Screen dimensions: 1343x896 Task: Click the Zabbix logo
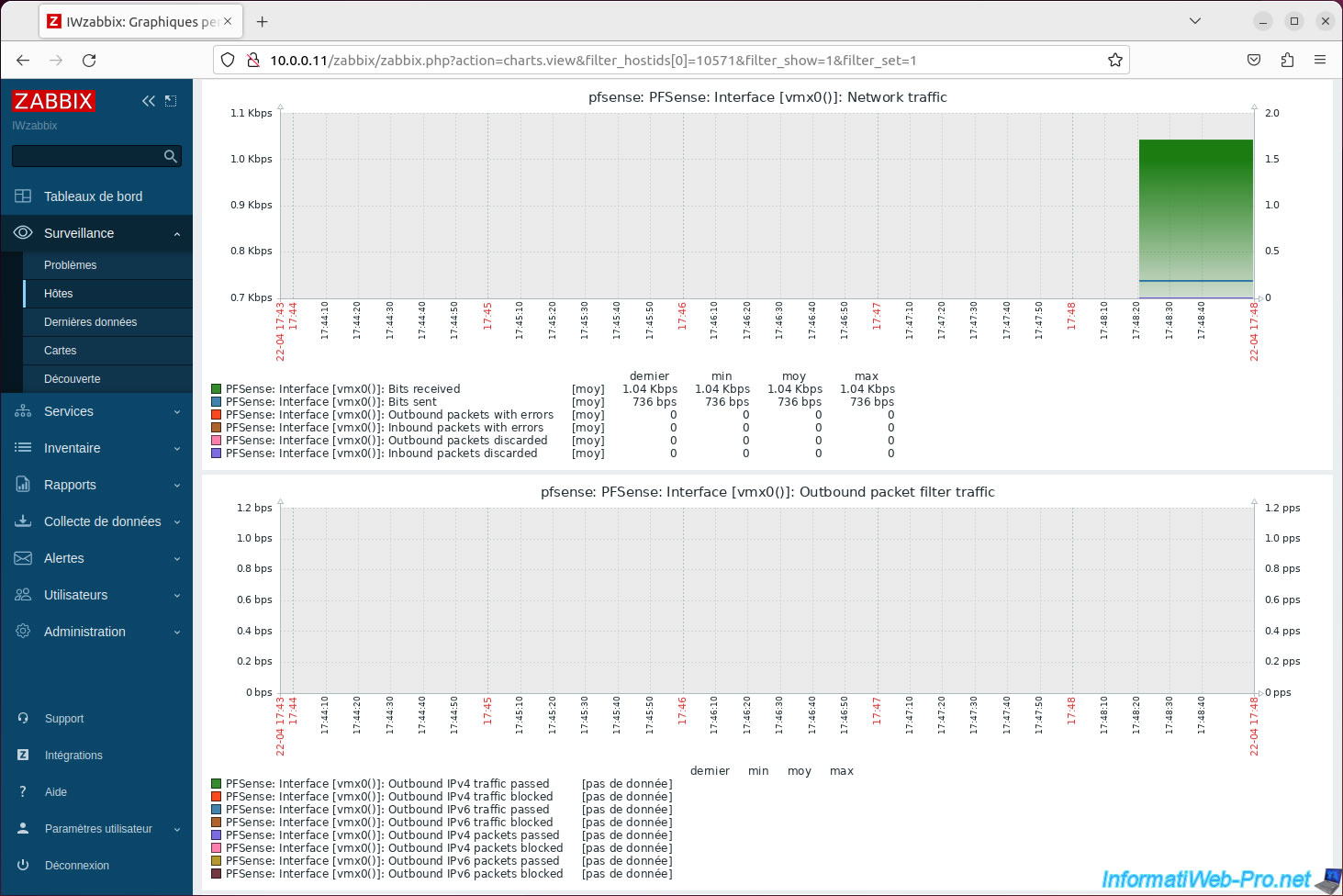pos(53,101)
